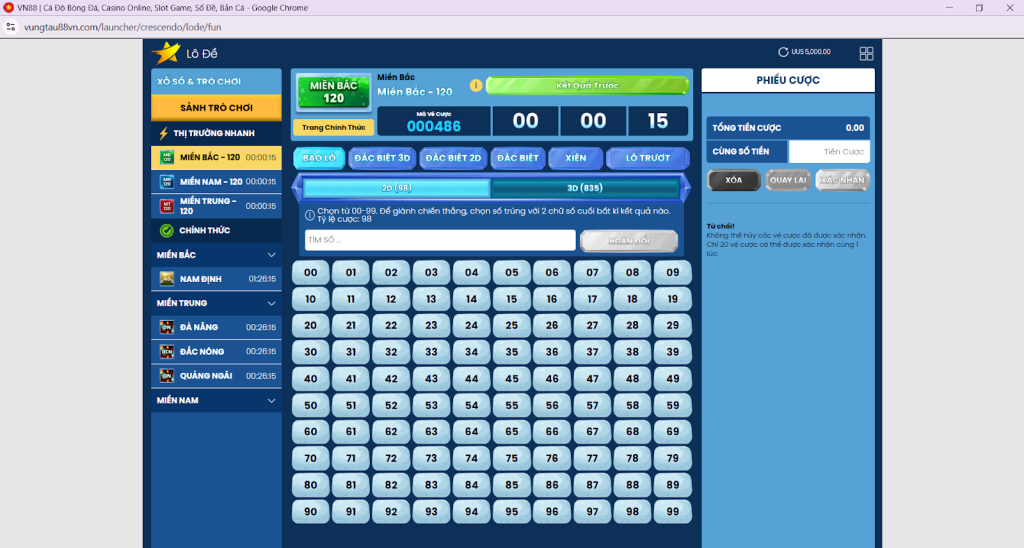Select Miền Nam - 120 quick market
1024x548 pixels.
pos(216,182)
